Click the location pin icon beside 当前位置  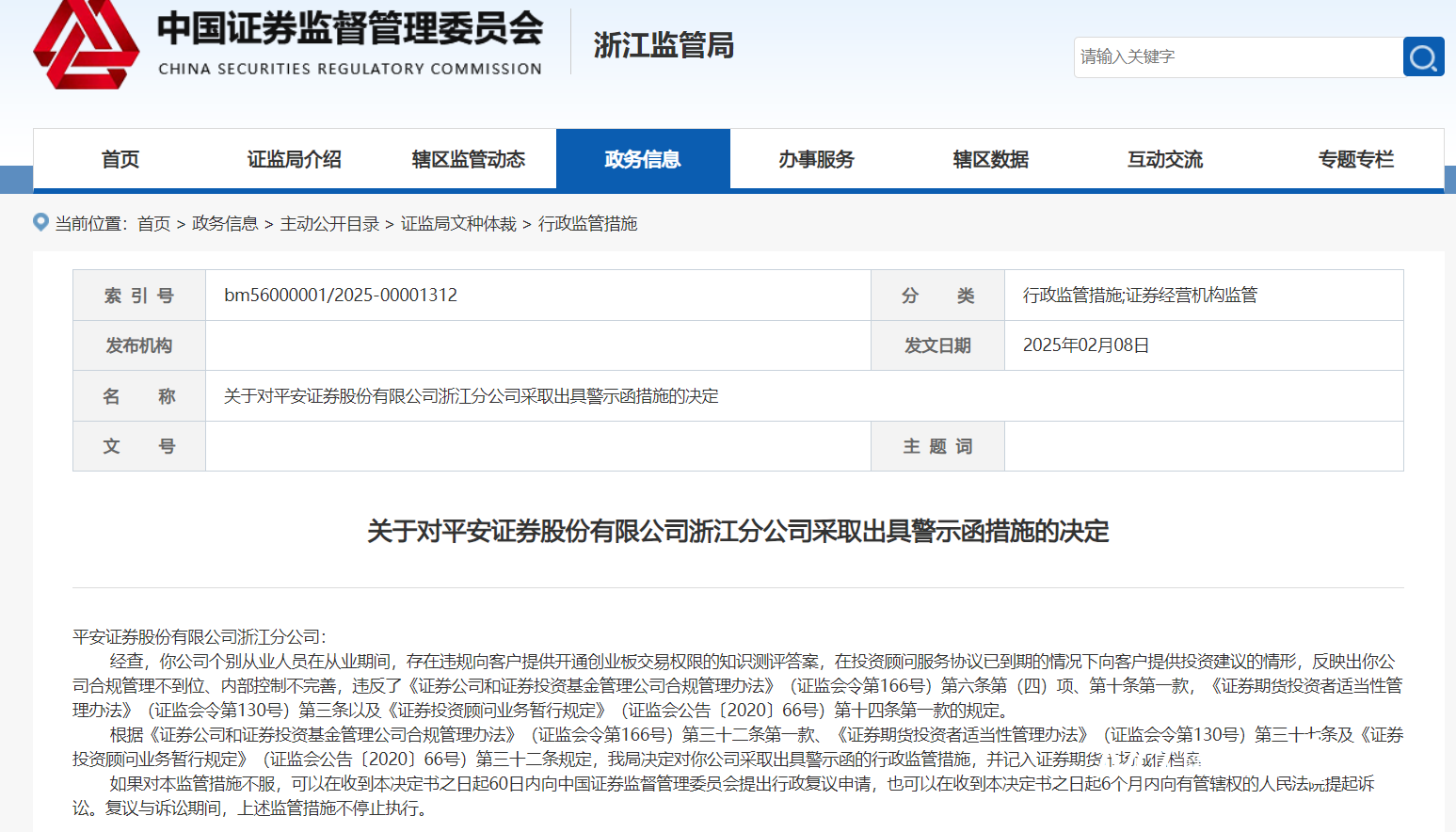pyautogui.click(x=40, y=223)
